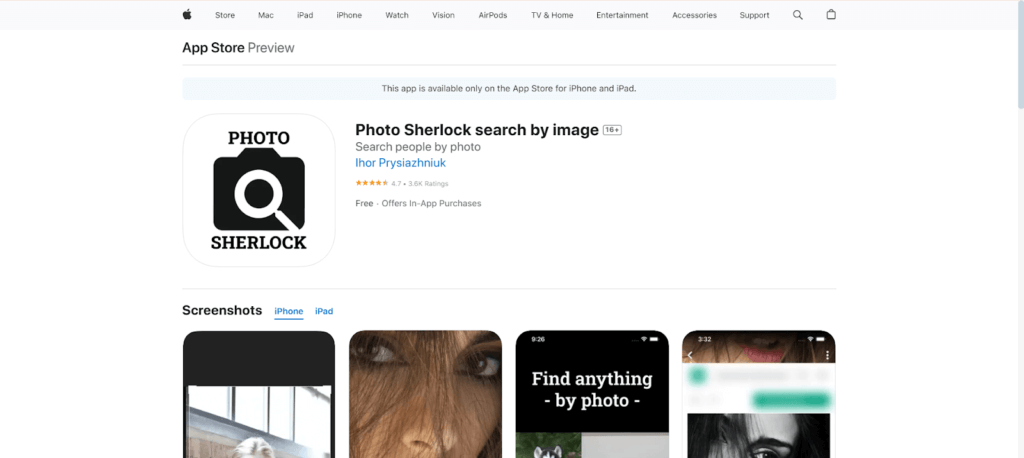1024x458 pixels.
Task: Open the Mac menu item
Action: (x=265, y=15)
